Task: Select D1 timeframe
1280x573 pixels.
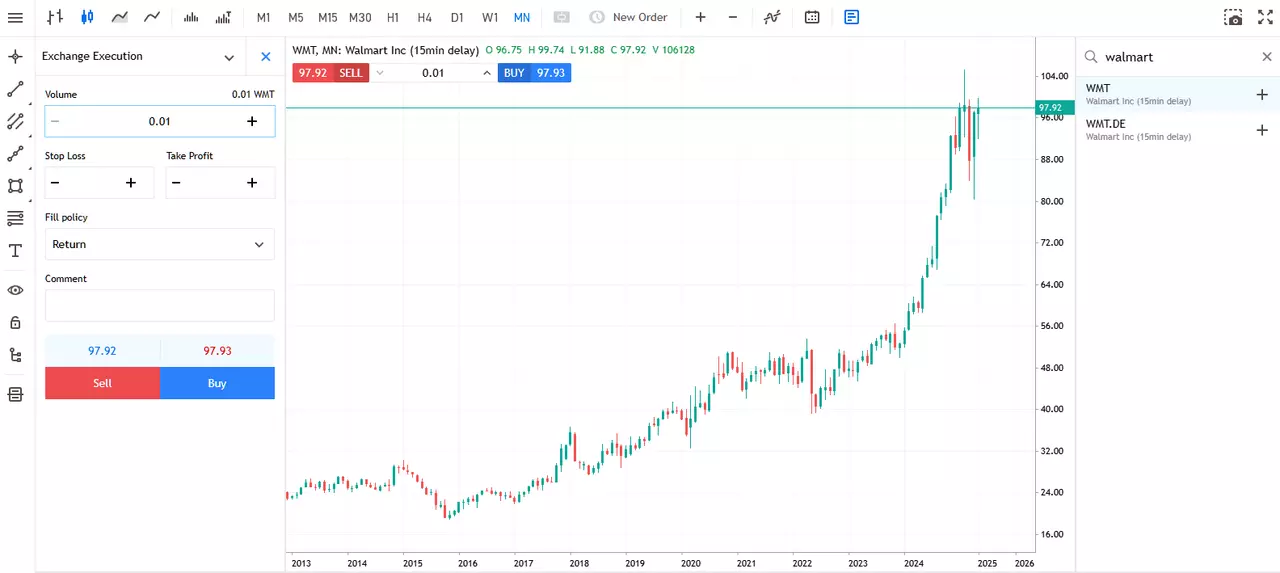Action: tap(457, 17)
